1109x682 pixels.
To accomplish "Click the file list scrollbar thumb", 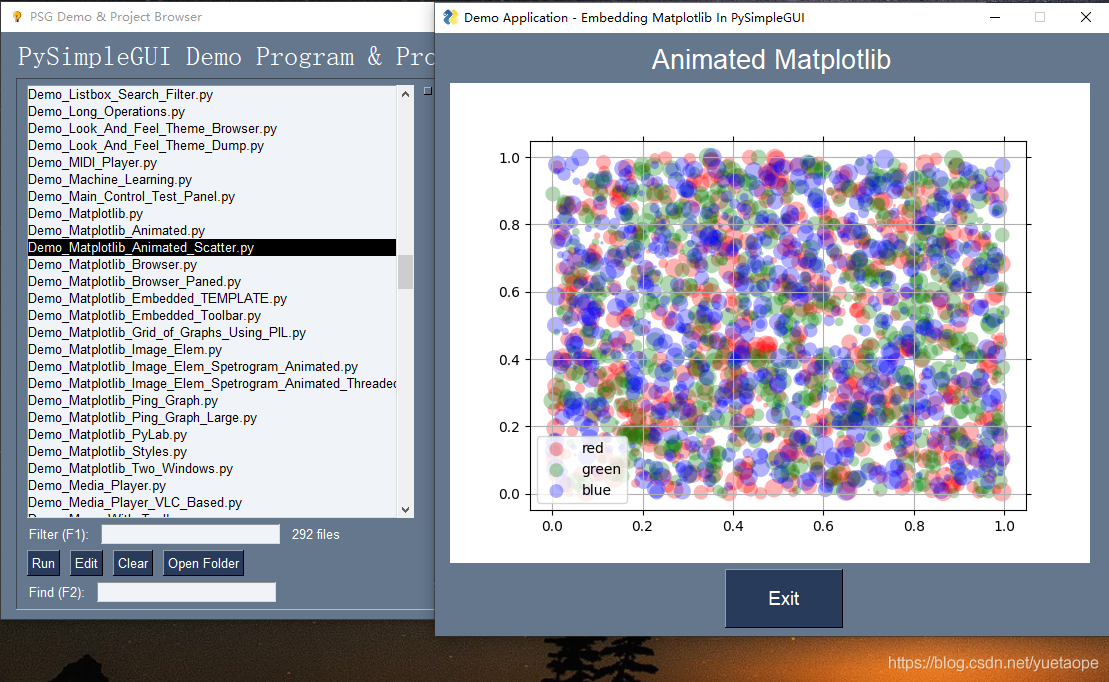I will pos(405,272).
